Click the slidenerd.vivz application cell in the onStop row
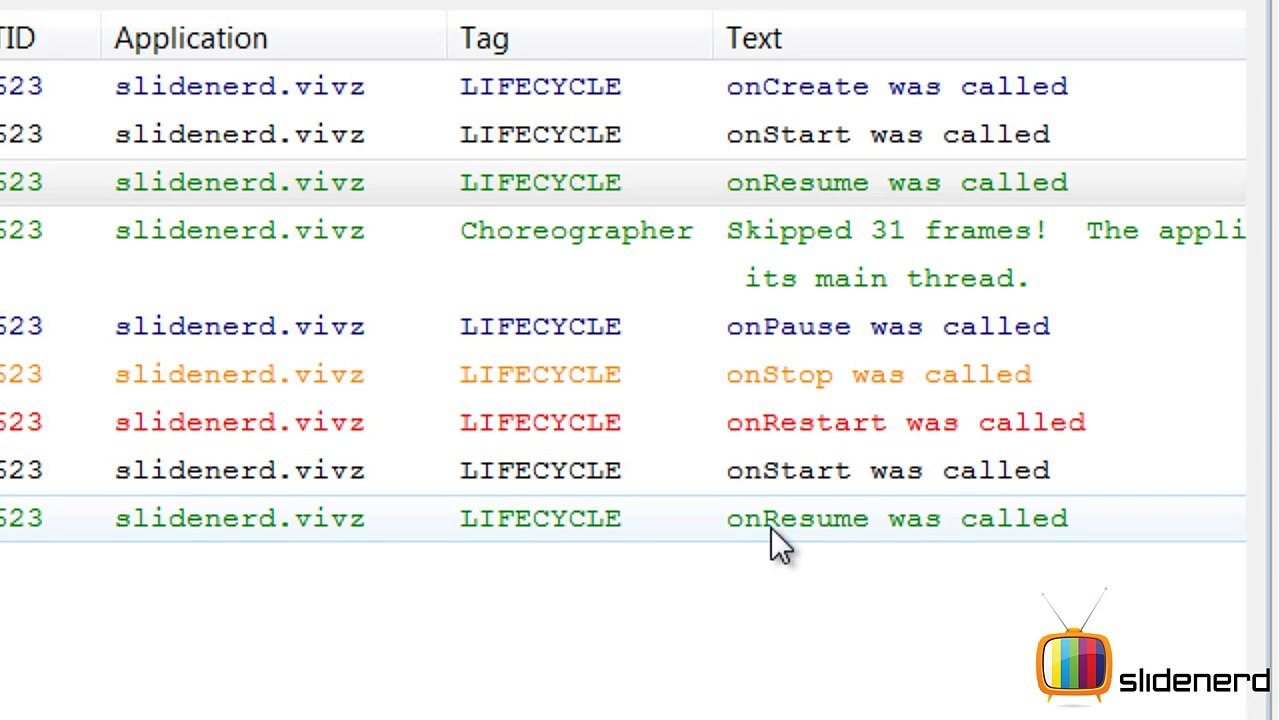The width and height of the screenshot is (1280, 720). (239, 375)
